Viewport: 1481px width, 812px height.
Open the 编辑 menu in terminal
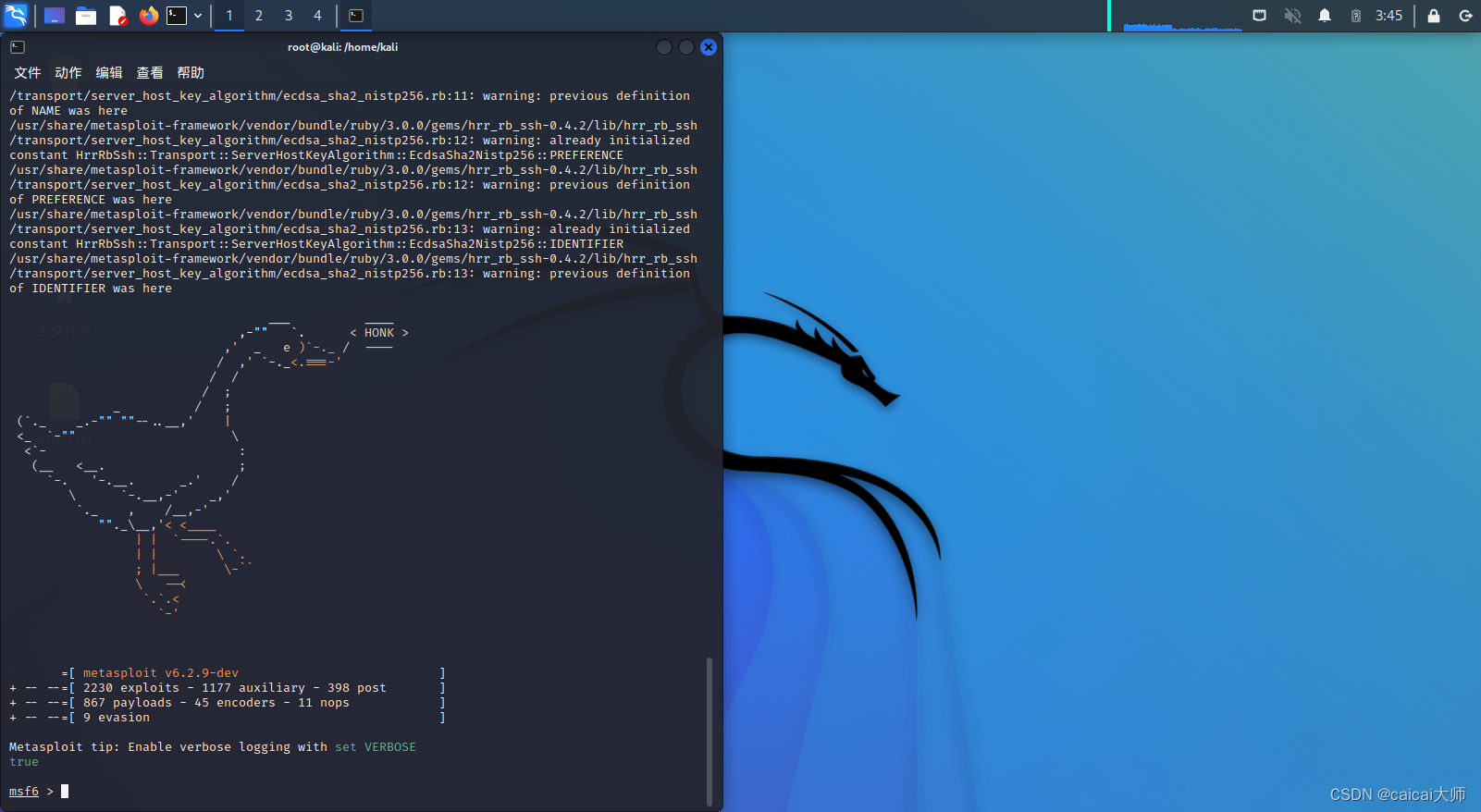(109, 72)
